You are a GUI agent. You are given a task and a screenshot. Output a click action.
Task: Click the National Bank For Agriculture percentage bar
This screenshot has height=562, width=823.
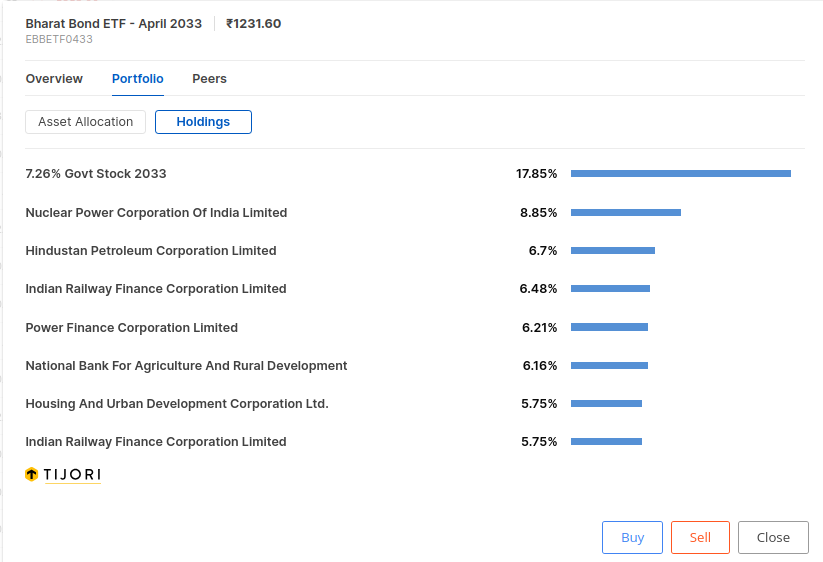click(x=609, y=366)
